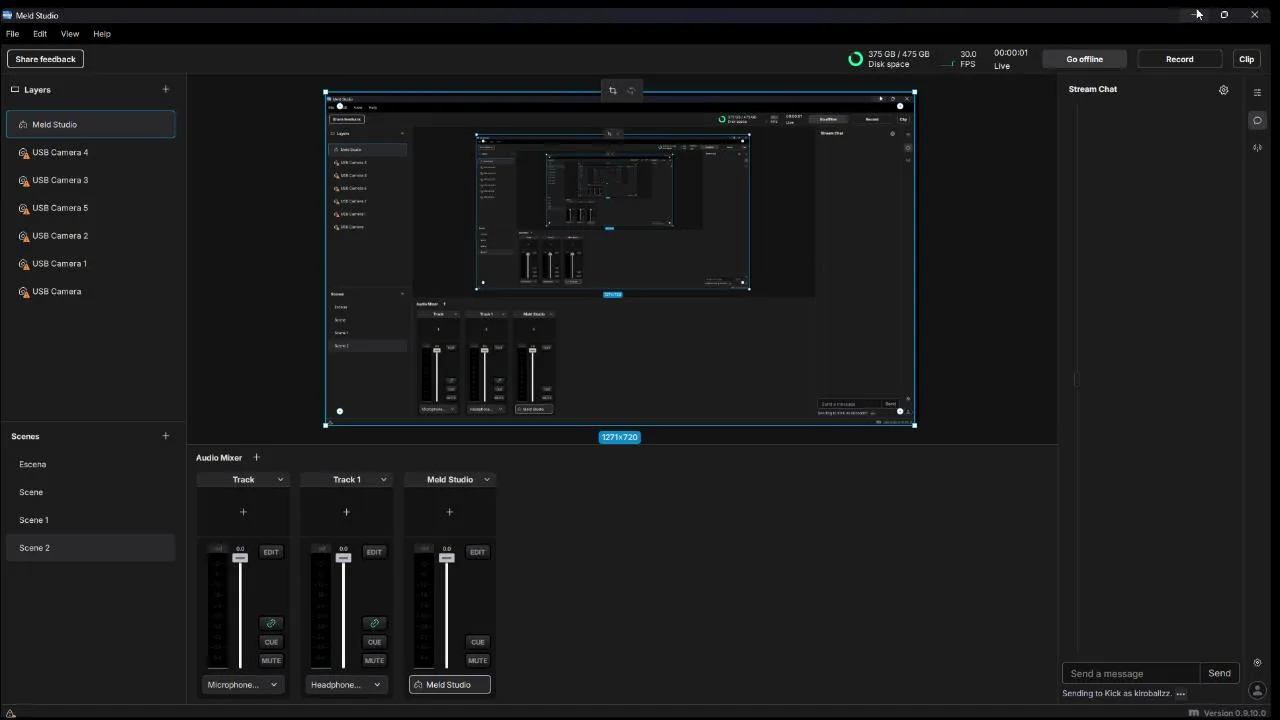Image resolution: width=1280 pixels, height=720 pixels.
Task: Open the Help menu
Action: click(102, 34)
